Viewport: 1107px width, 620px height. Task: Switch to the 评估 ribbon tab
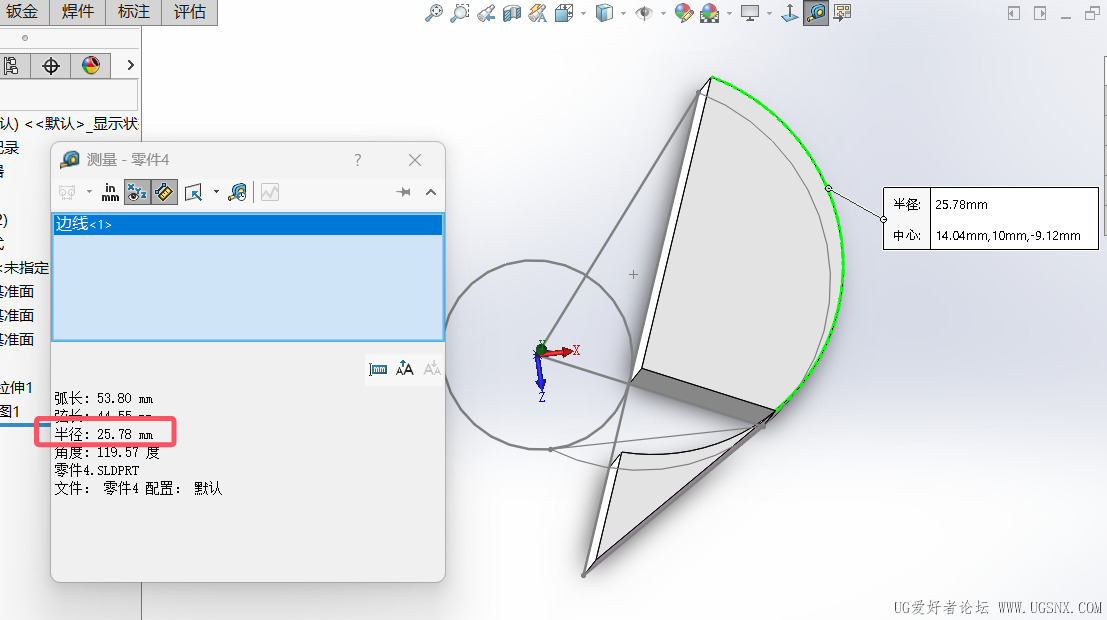[189, 12]
